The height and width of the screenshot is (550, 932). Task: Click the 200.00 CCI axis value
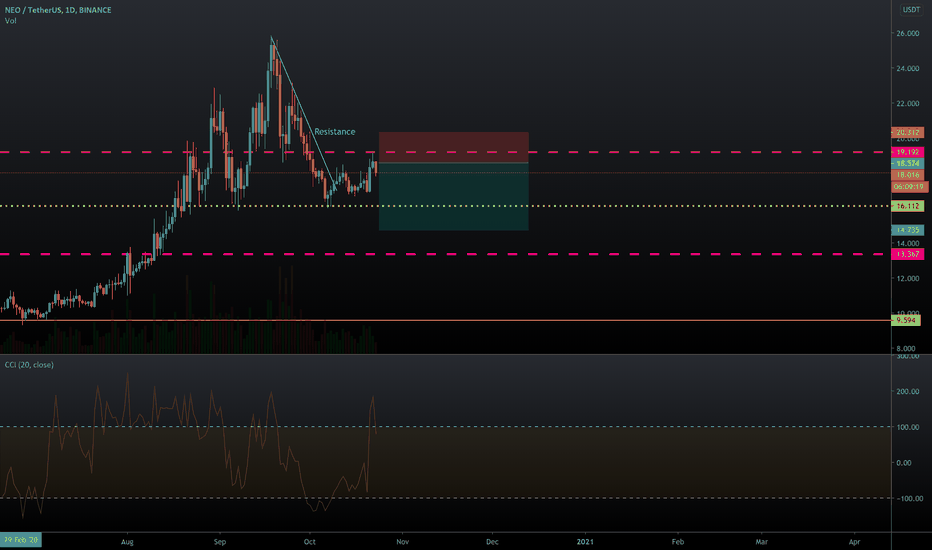pyautogui.click(x=908, y=391)
